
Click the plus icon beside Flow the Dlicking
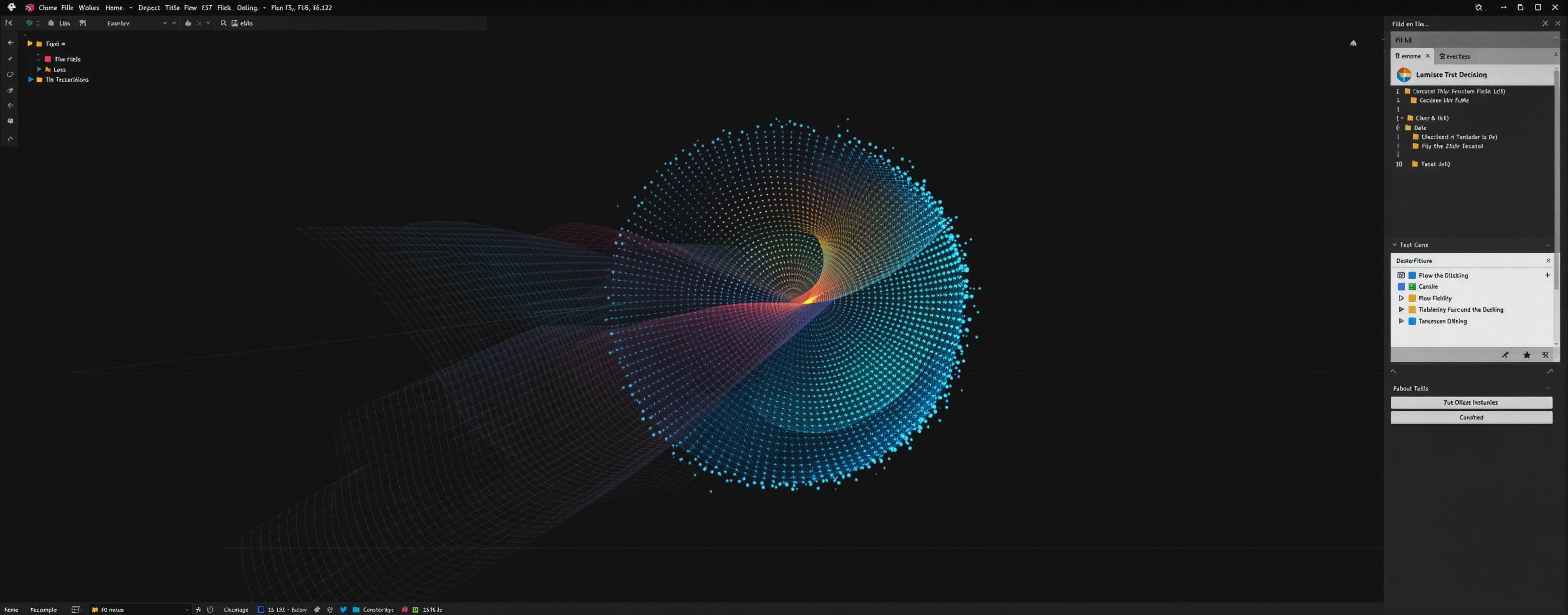[x=1547, y=275]
